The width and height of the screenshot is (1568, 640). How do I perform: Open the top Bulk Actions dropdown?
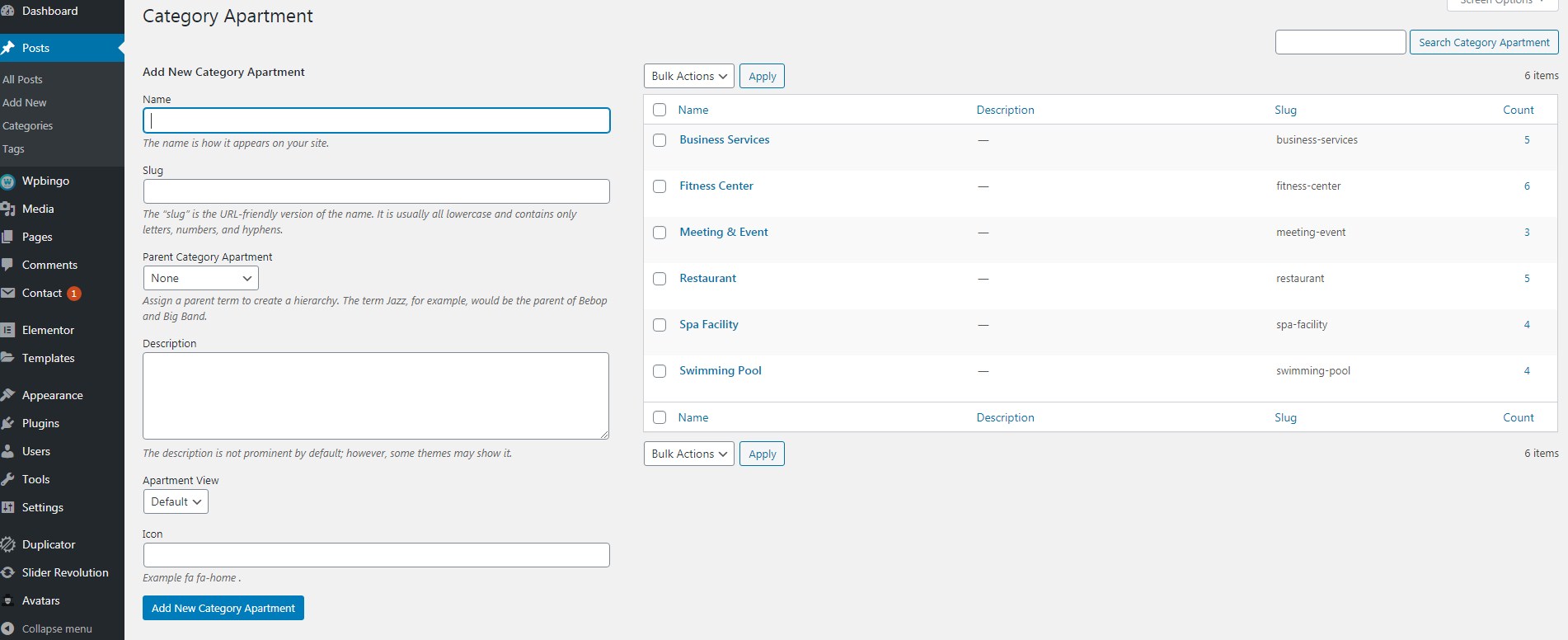coord(689,76)
